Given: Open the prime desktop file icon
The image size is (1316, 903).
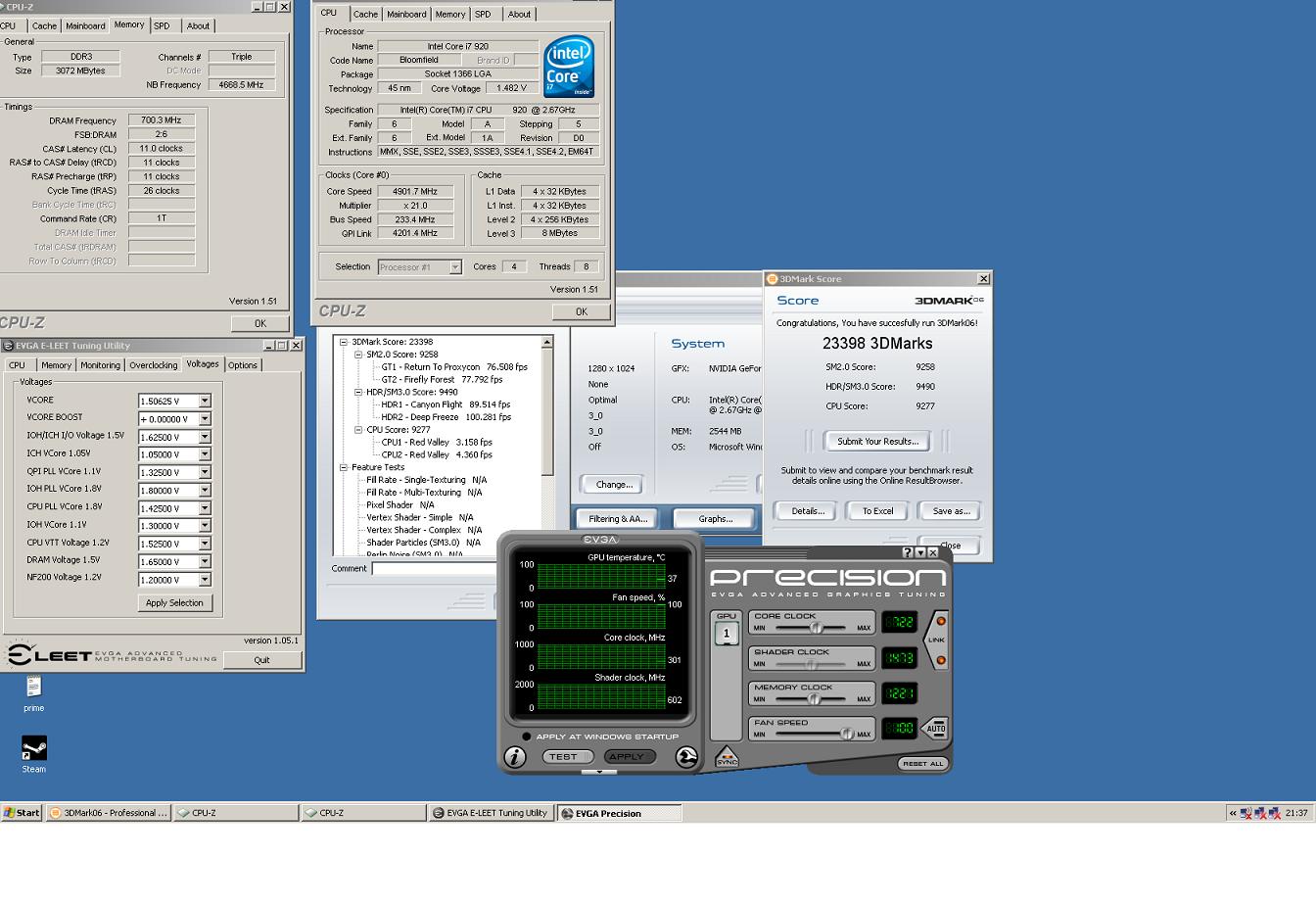Looking at the screenshot, I should (x=34, y=687).
